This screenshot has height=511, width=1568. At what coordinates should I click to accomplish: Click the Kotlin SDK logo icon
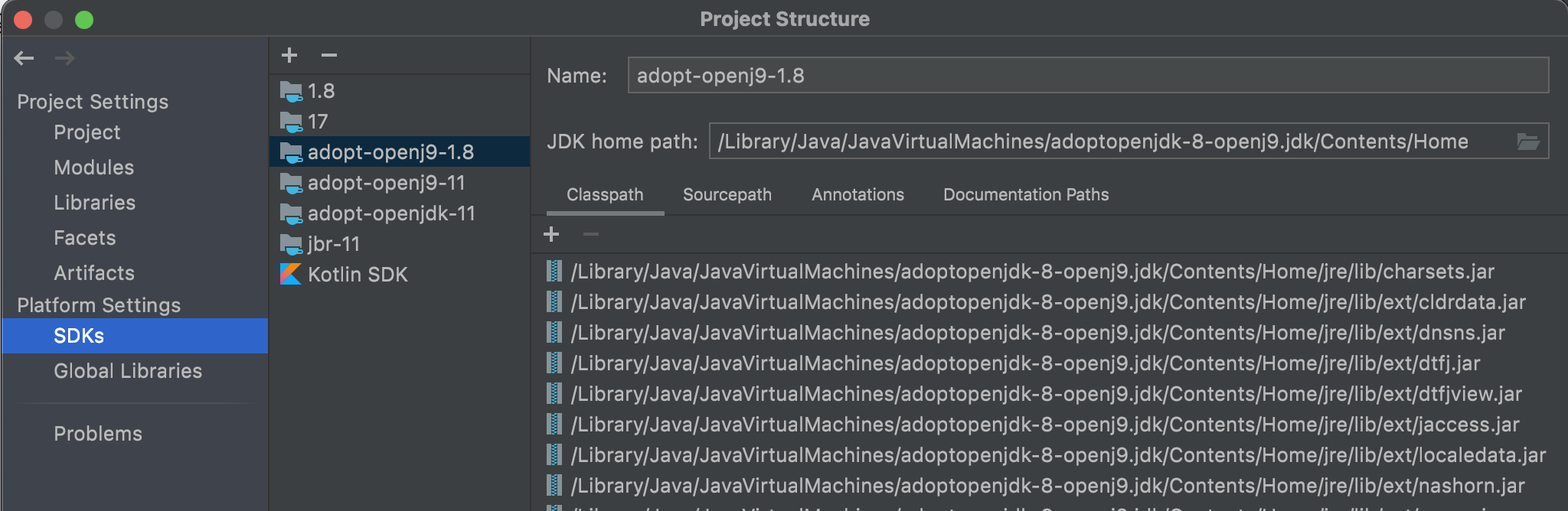coord(291,274)
